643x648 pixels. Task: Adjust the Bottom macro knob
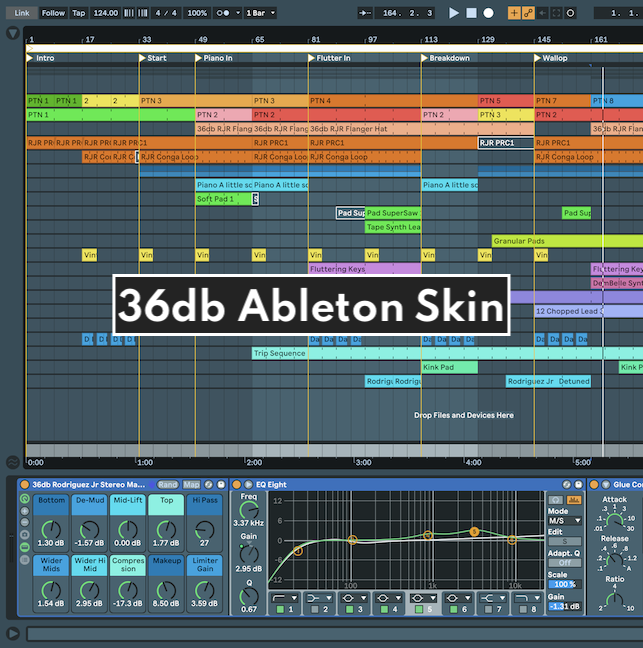51,529
